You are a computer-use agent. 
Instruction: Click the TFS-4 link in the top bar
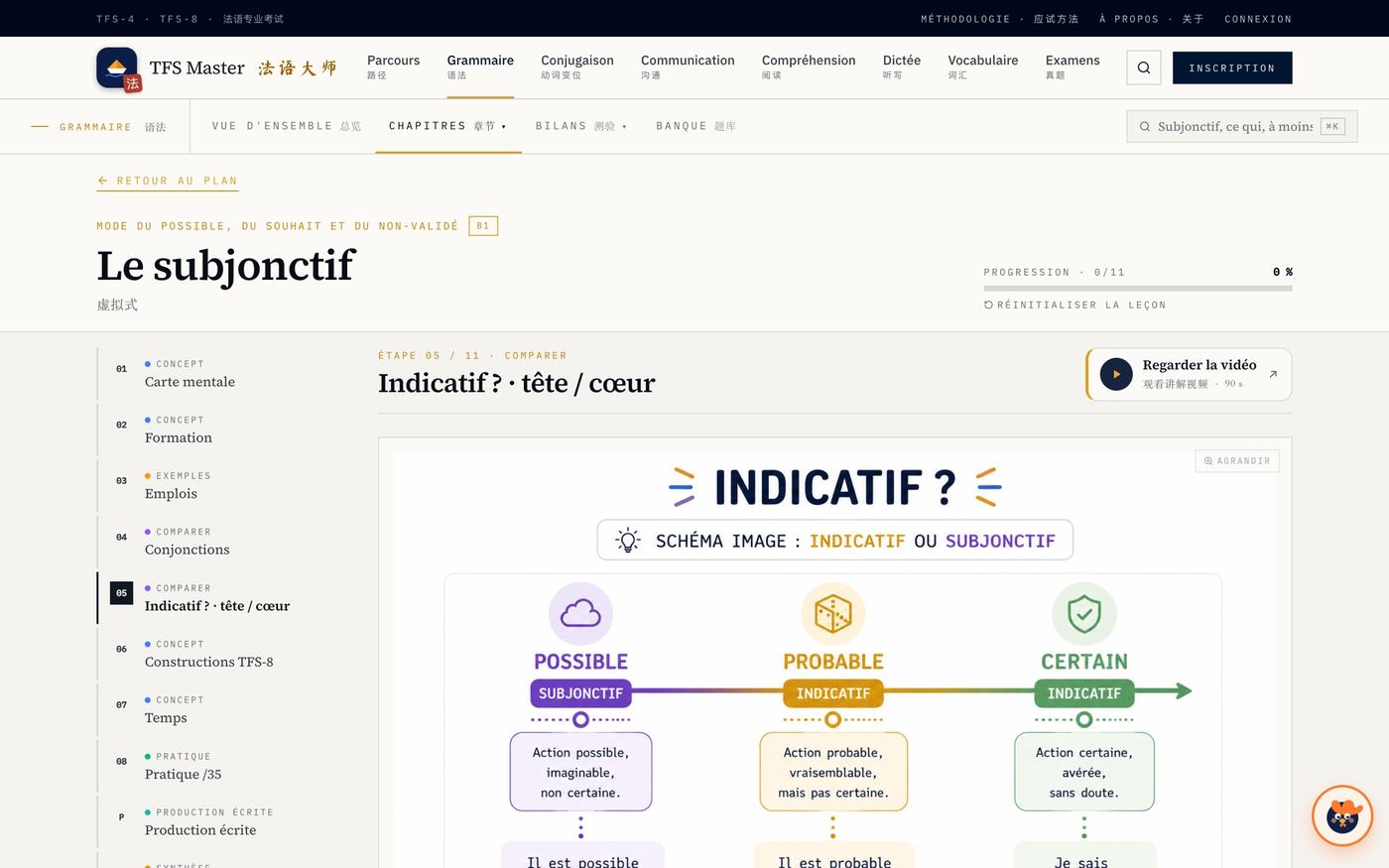pos(115,19)
